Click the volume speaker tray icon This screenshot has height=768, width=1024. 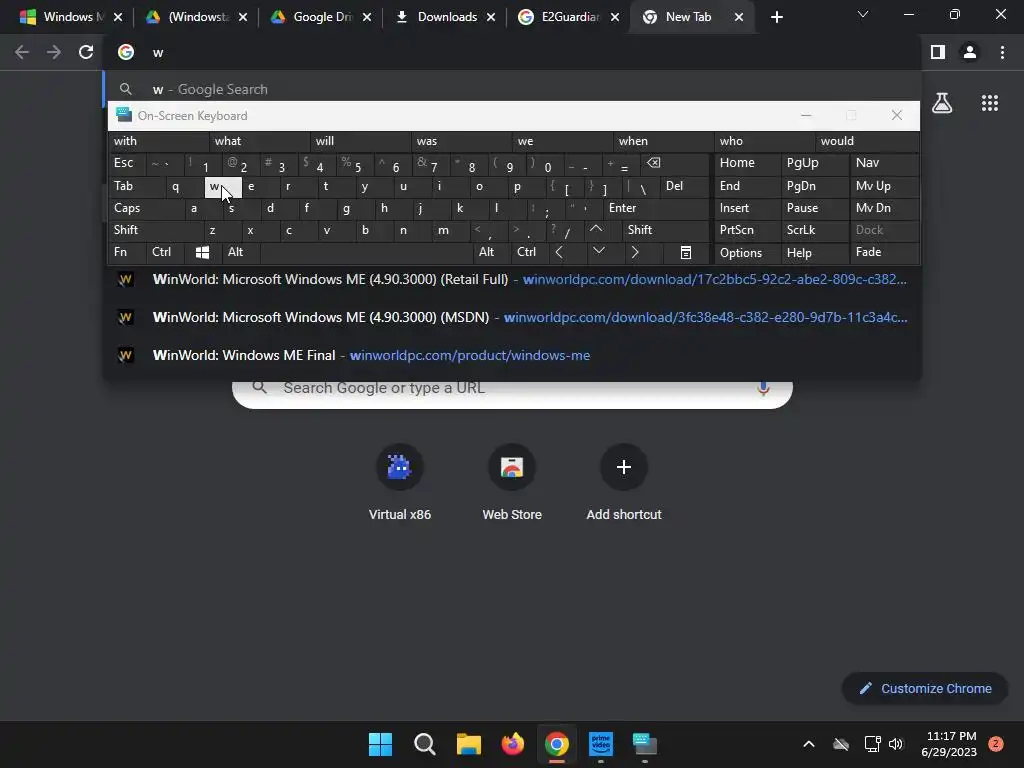895,744
